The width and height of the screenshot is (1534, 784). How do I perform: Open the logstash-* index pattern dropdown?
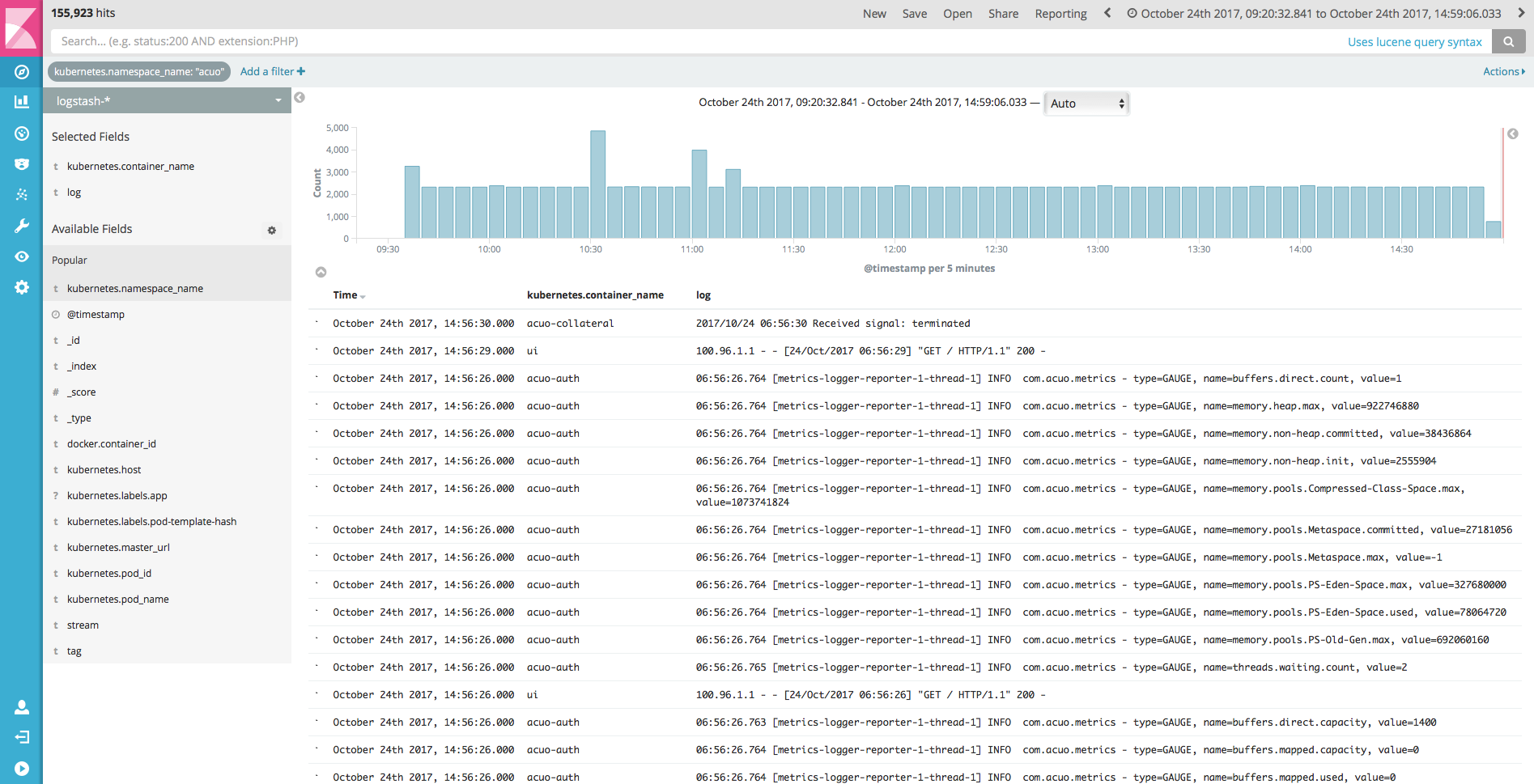168,101
